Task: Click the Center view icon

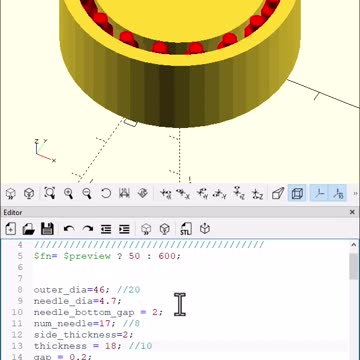Action: click(124, 193)
